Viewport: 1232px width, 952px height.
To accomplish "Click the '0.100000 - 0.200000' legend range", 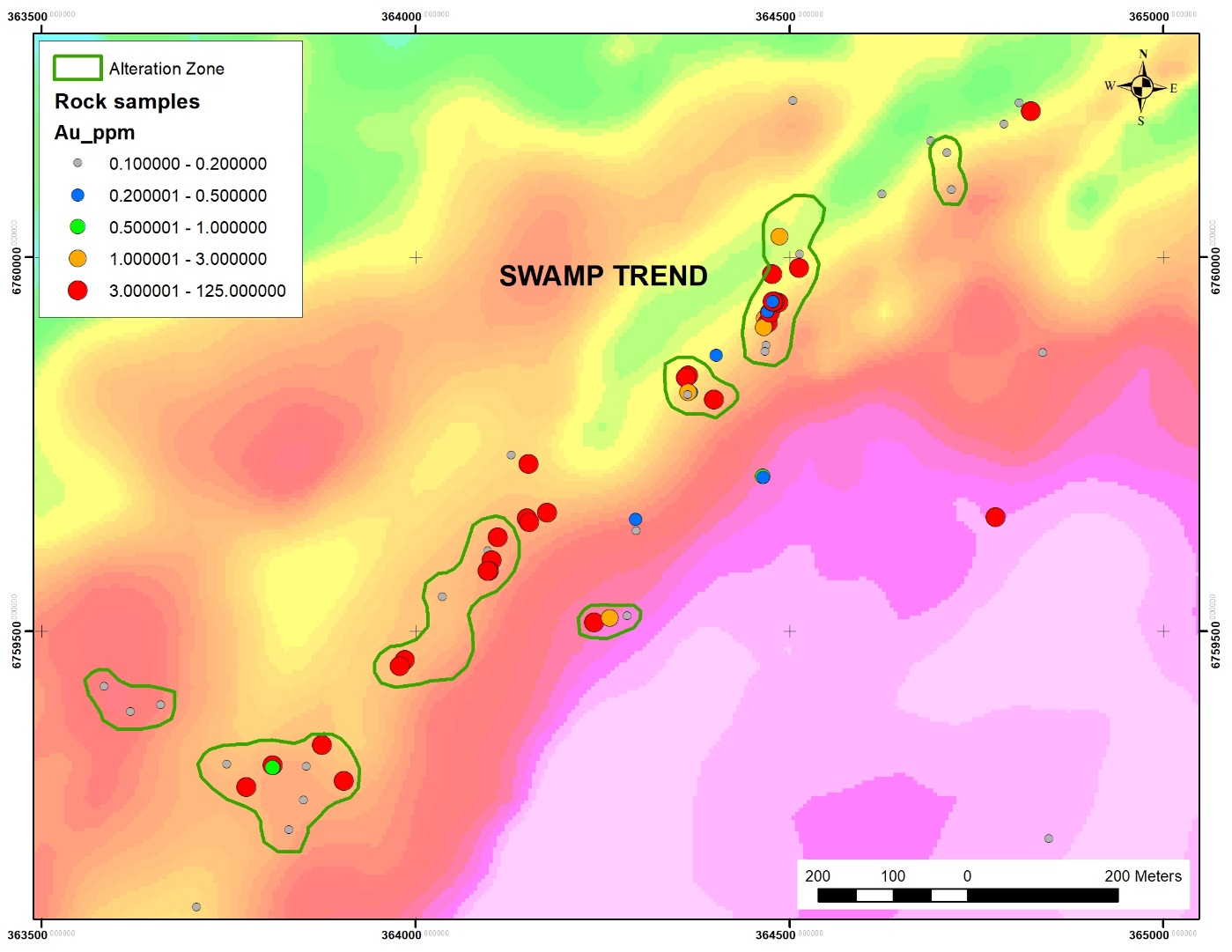I will pyautogui.click(x=188, y=164).
